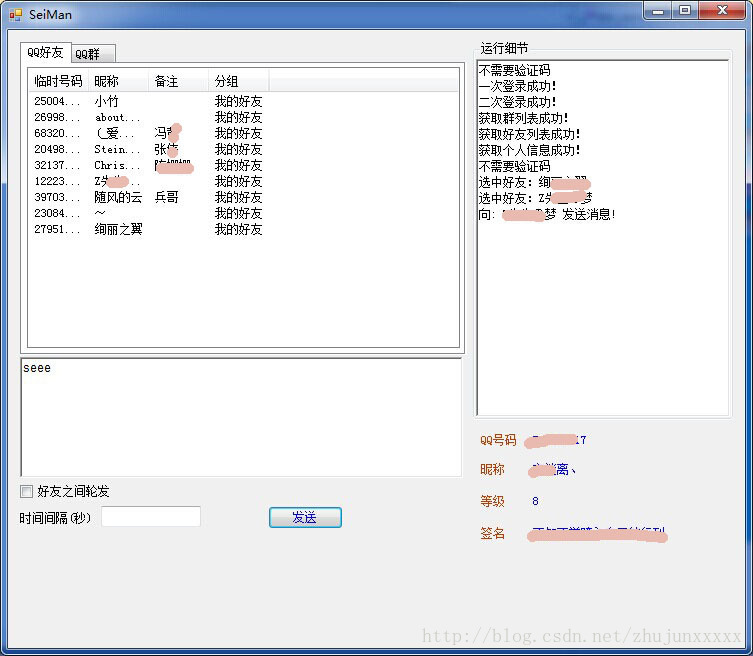Click the 兵哥 remark cell
The image size is (753, 656).
[x=167, y=197]
